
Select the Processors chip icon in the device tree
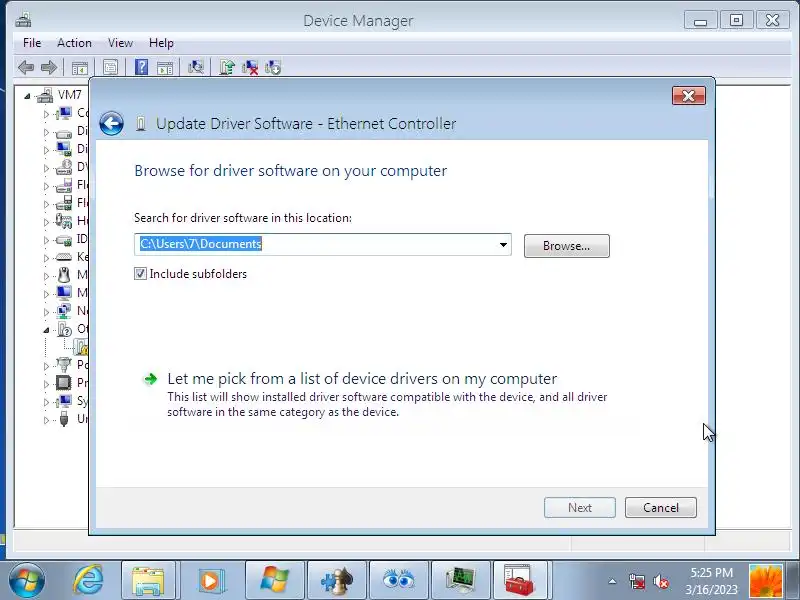64,382
